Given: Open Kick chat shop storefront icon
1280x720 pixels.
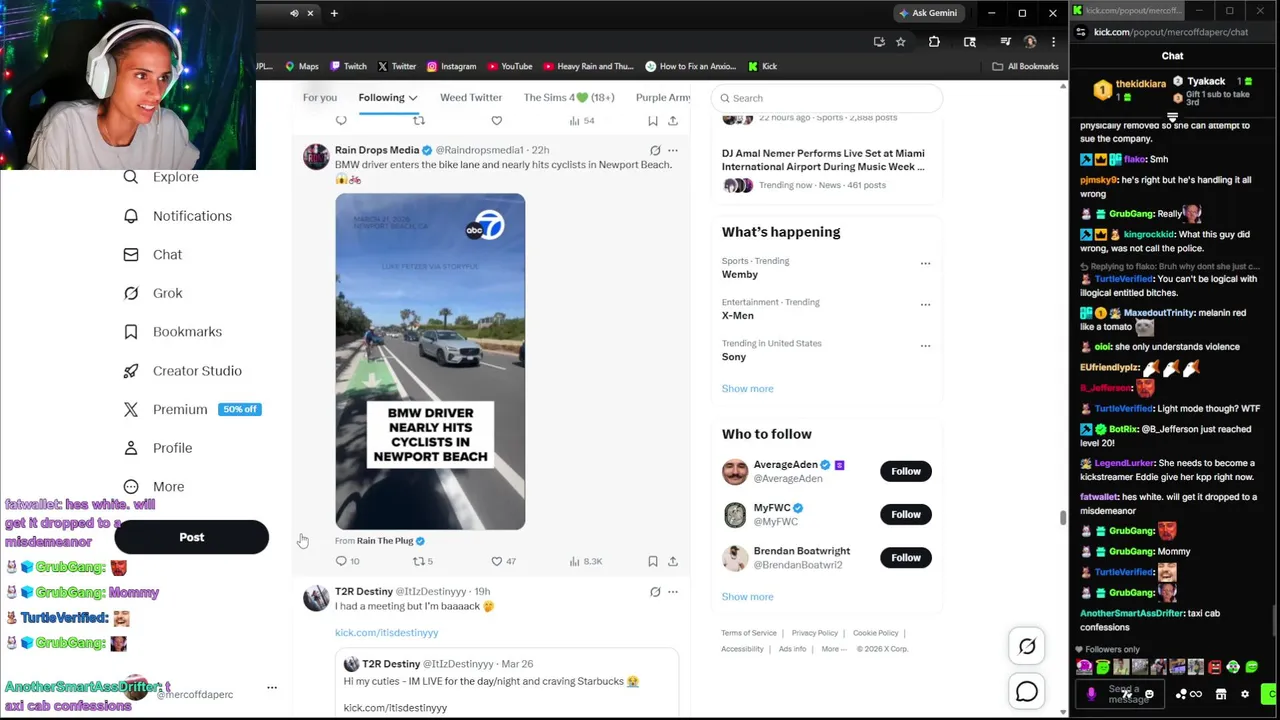Looking at the screenshot, I should pos(1220,694).
